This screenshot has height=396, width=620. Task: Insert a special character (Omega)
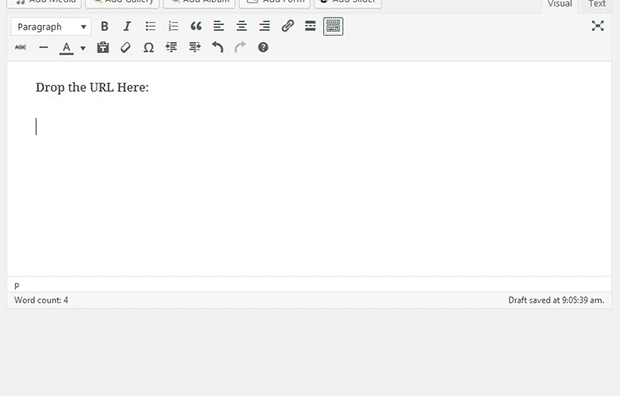[x=149, y=47]
